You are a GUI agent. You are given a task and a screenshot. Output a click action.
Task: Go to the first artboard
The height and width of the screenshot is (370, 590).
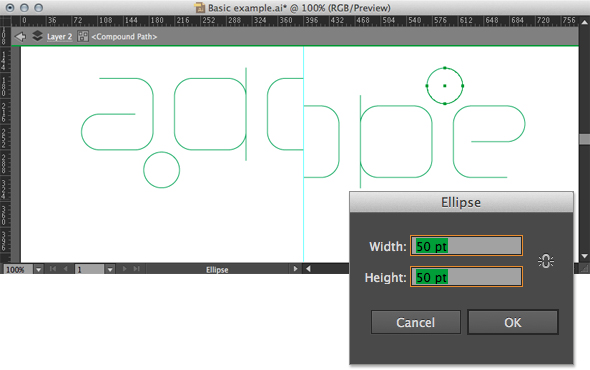coord(53,269)
